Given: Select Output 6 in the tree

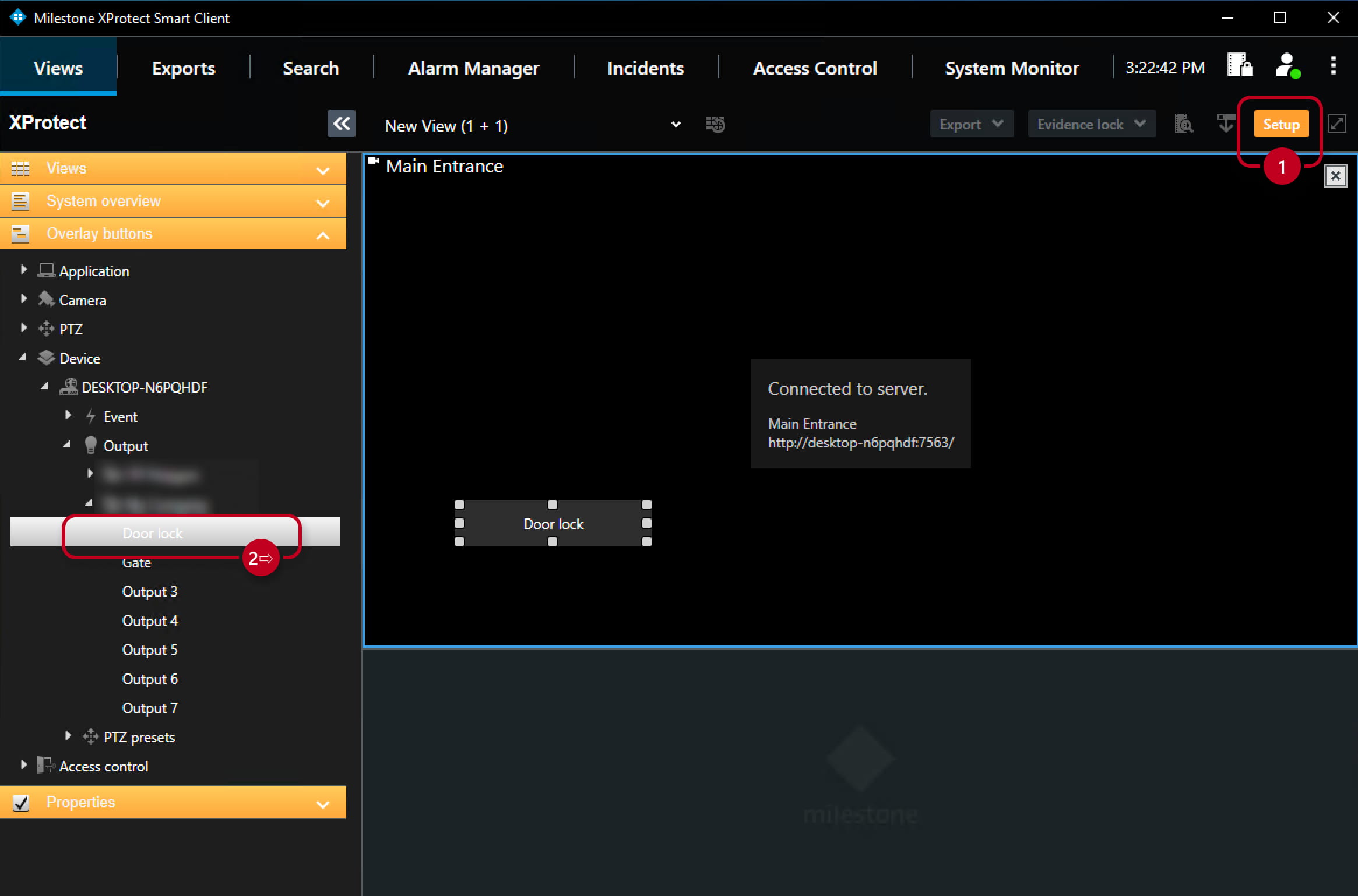Looking at the screenshot, I should point(150,679).
